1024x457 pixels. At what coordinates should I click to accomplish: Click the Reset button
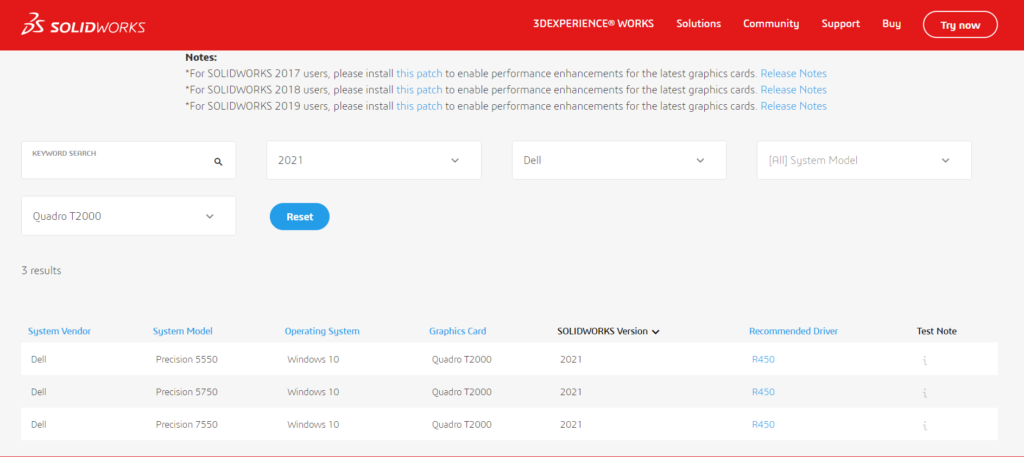300,217
